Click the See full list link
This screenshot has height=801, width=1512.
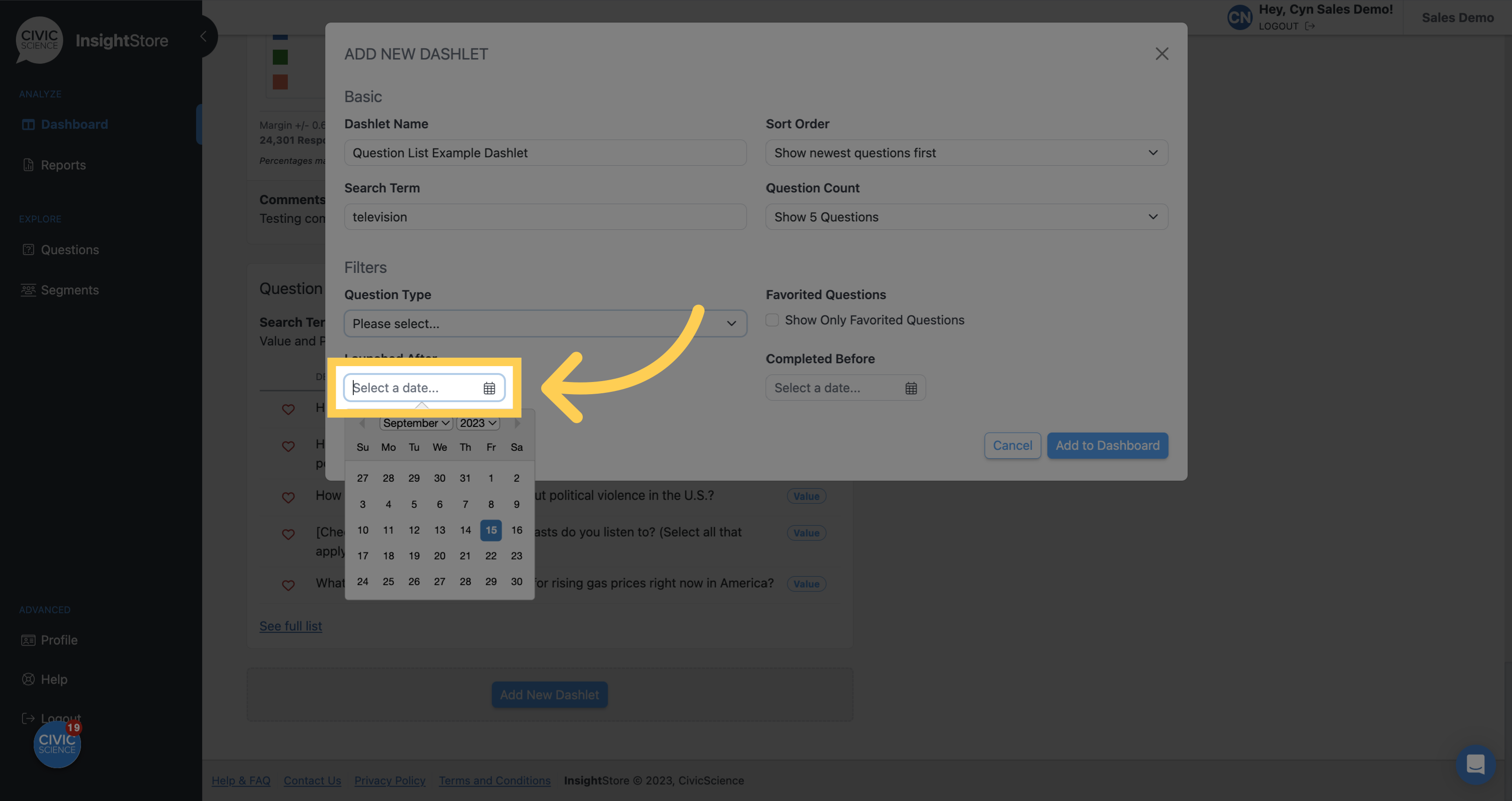point(290,625)
